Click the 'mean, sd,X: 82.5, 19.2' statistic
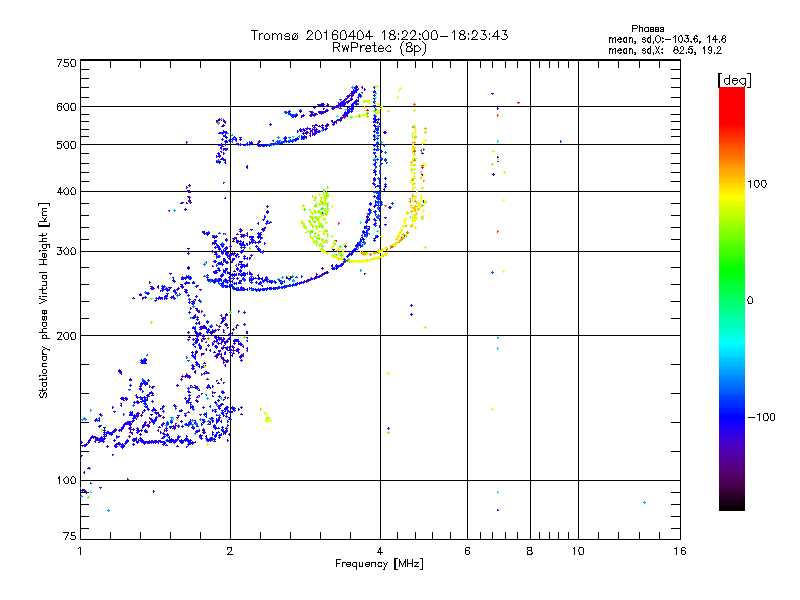Screen dimensions: 800x600 click(x=665, y=50)
